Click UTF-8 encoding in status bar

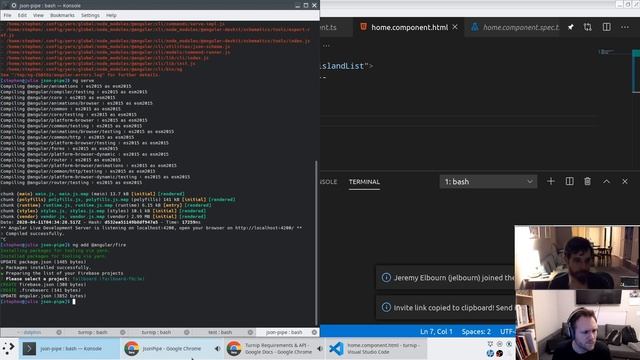pyautogui.click(x=507, y=332)
